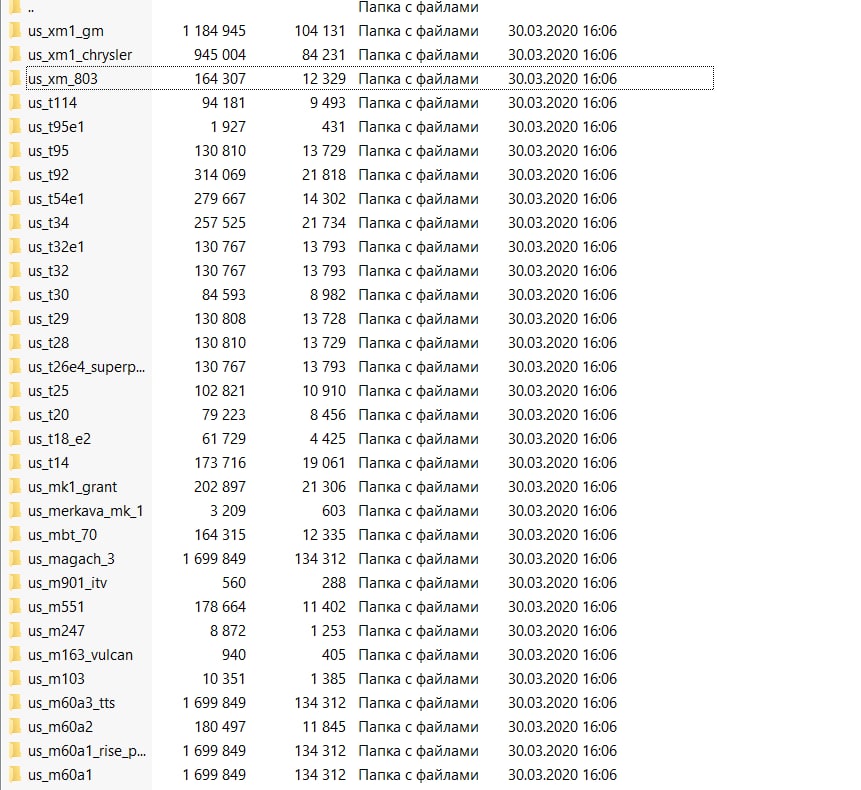Select the us_t18_e2 folder name

pos(59,439)
